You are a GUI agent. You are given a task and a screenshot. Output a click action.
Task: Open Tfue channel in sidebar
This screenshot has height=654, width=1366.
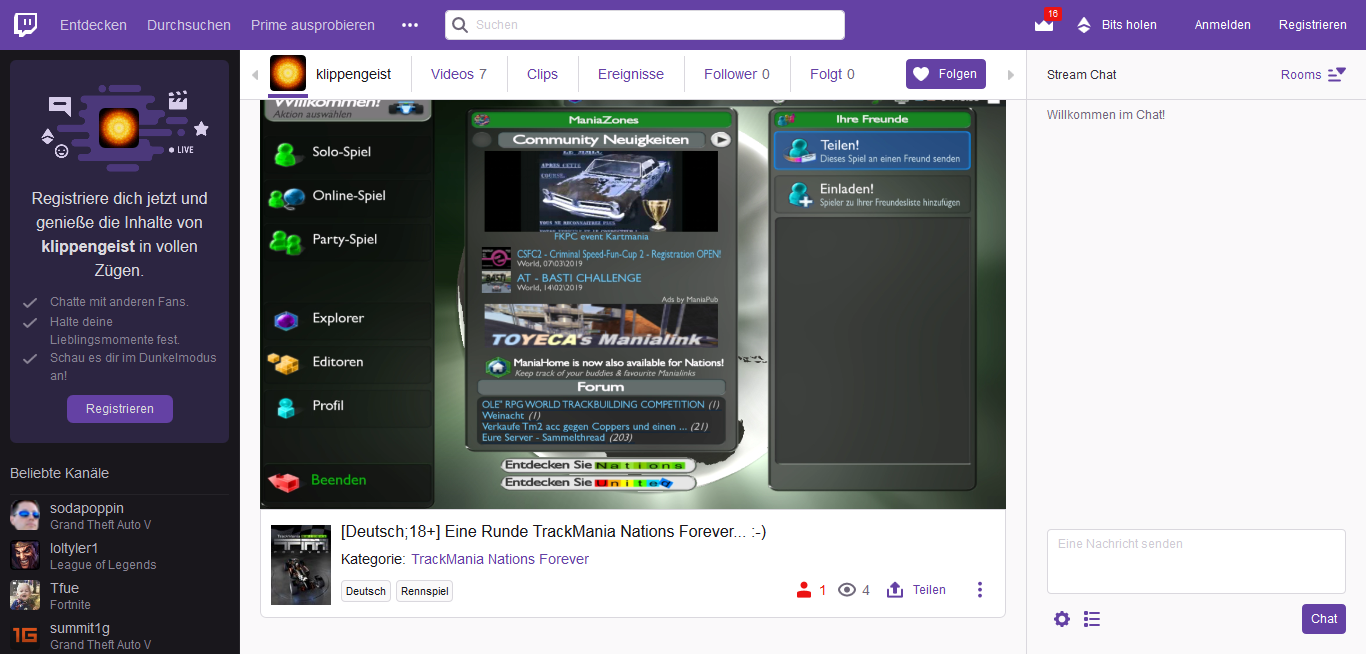tap(120, 596)
